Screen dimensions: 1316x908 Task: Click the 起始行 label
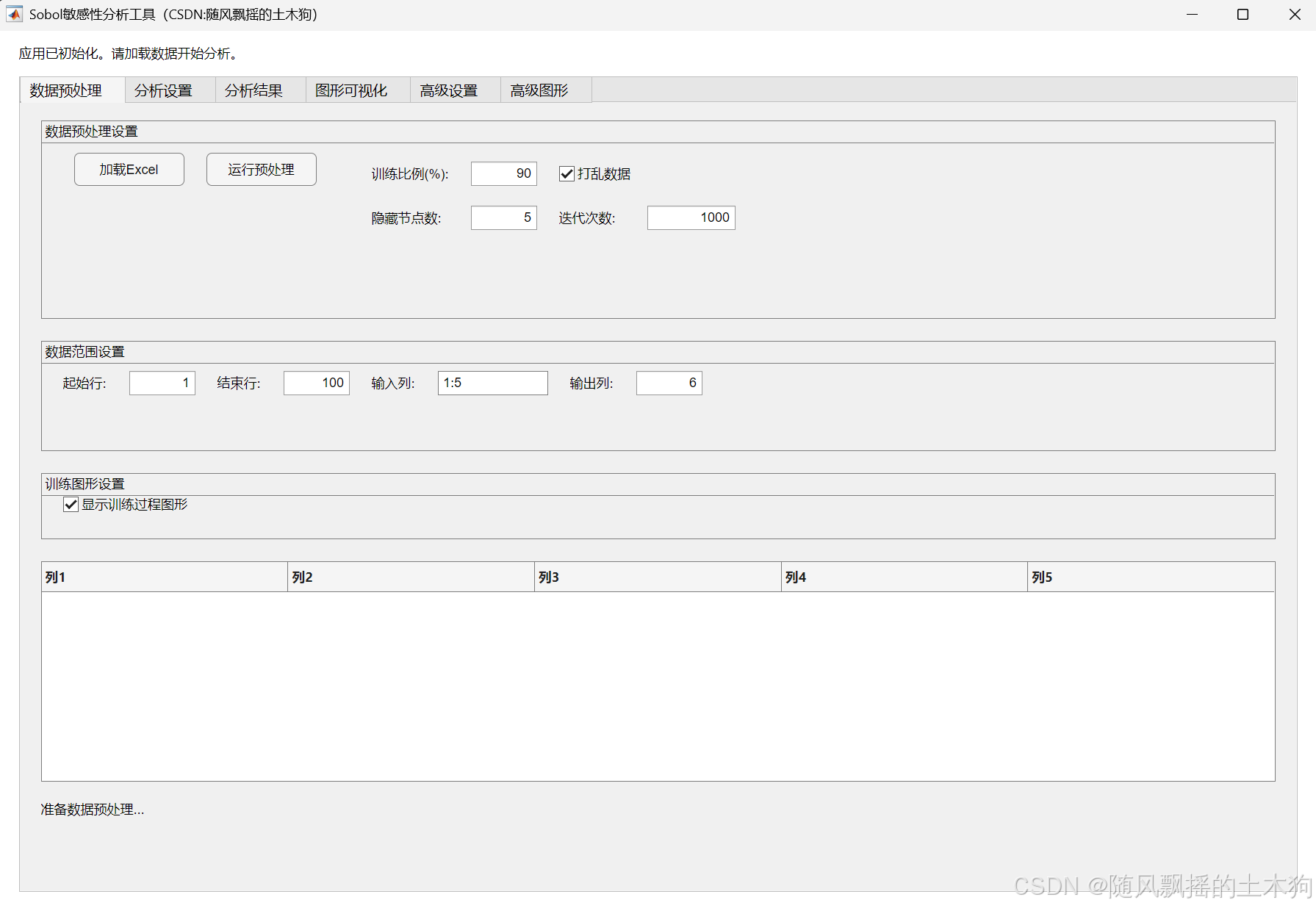85,383
